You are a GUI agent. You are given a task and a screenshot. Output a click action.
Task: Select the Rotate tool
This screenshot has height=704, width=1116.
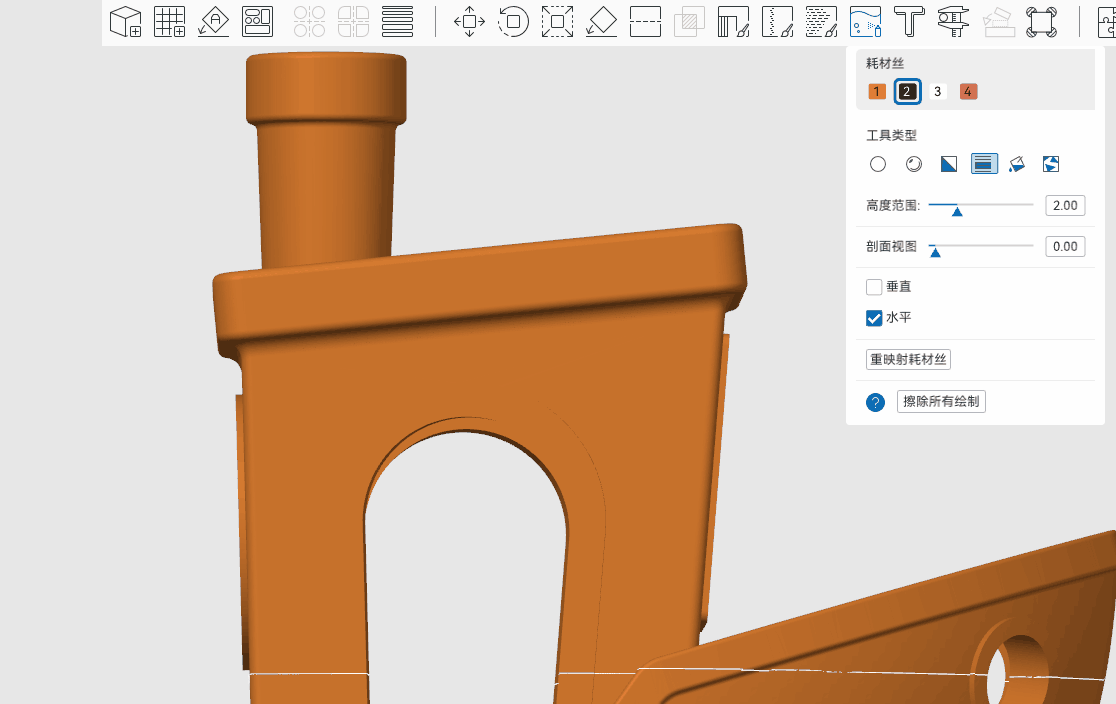(513, 21)
